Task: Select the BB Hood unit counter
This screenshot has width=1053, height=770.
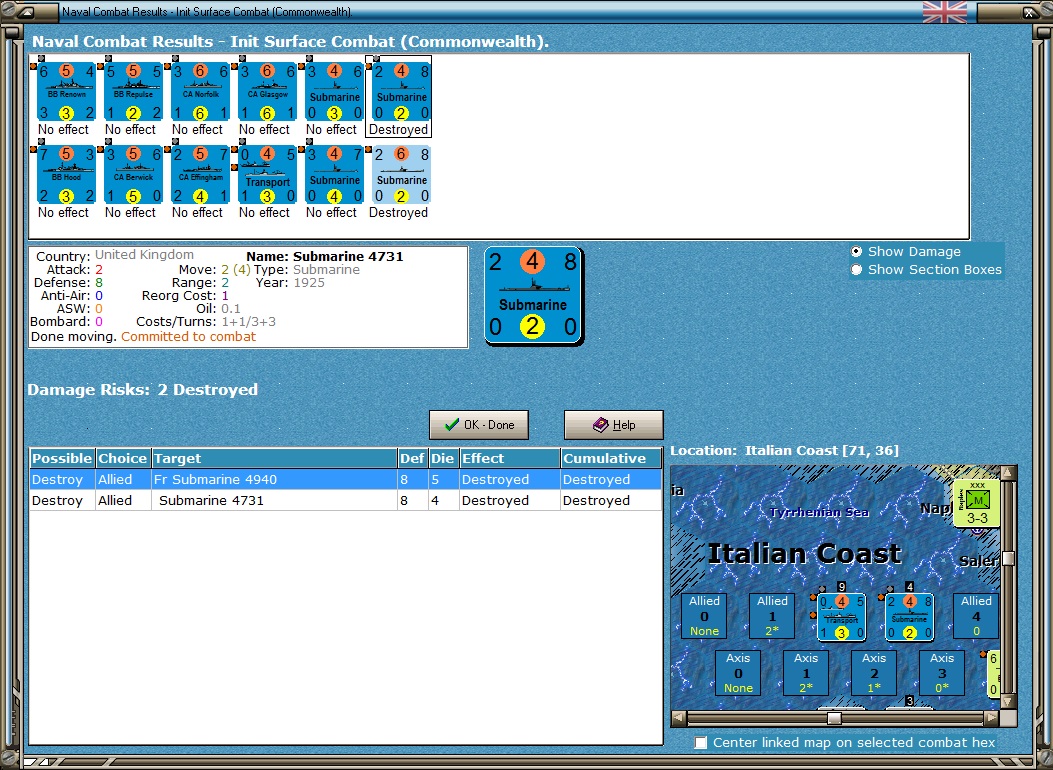Action: [x=66, y=175]
